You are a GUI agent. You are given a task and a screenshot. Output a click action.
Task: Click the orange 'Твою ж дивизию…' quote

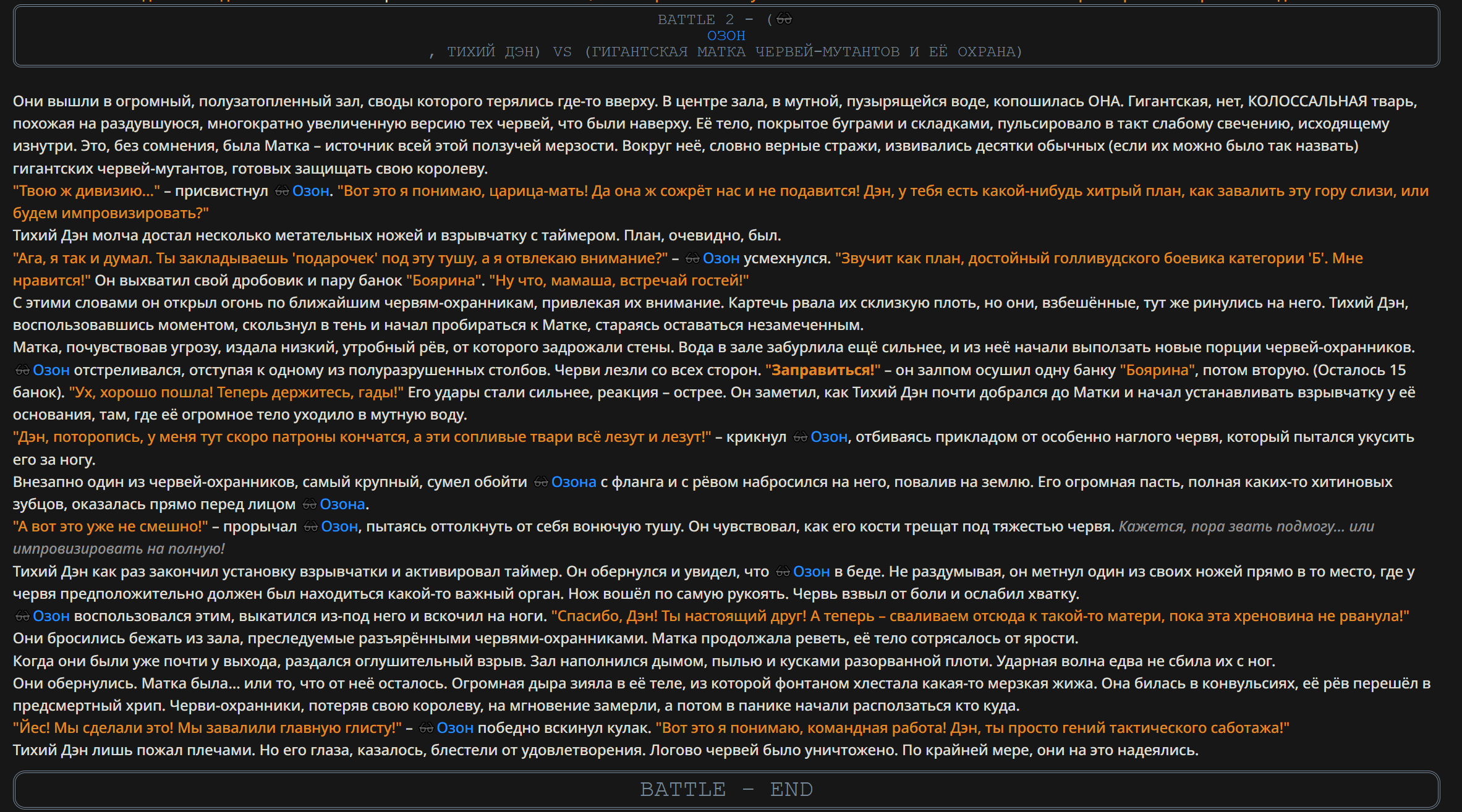[x=87, y=191]
